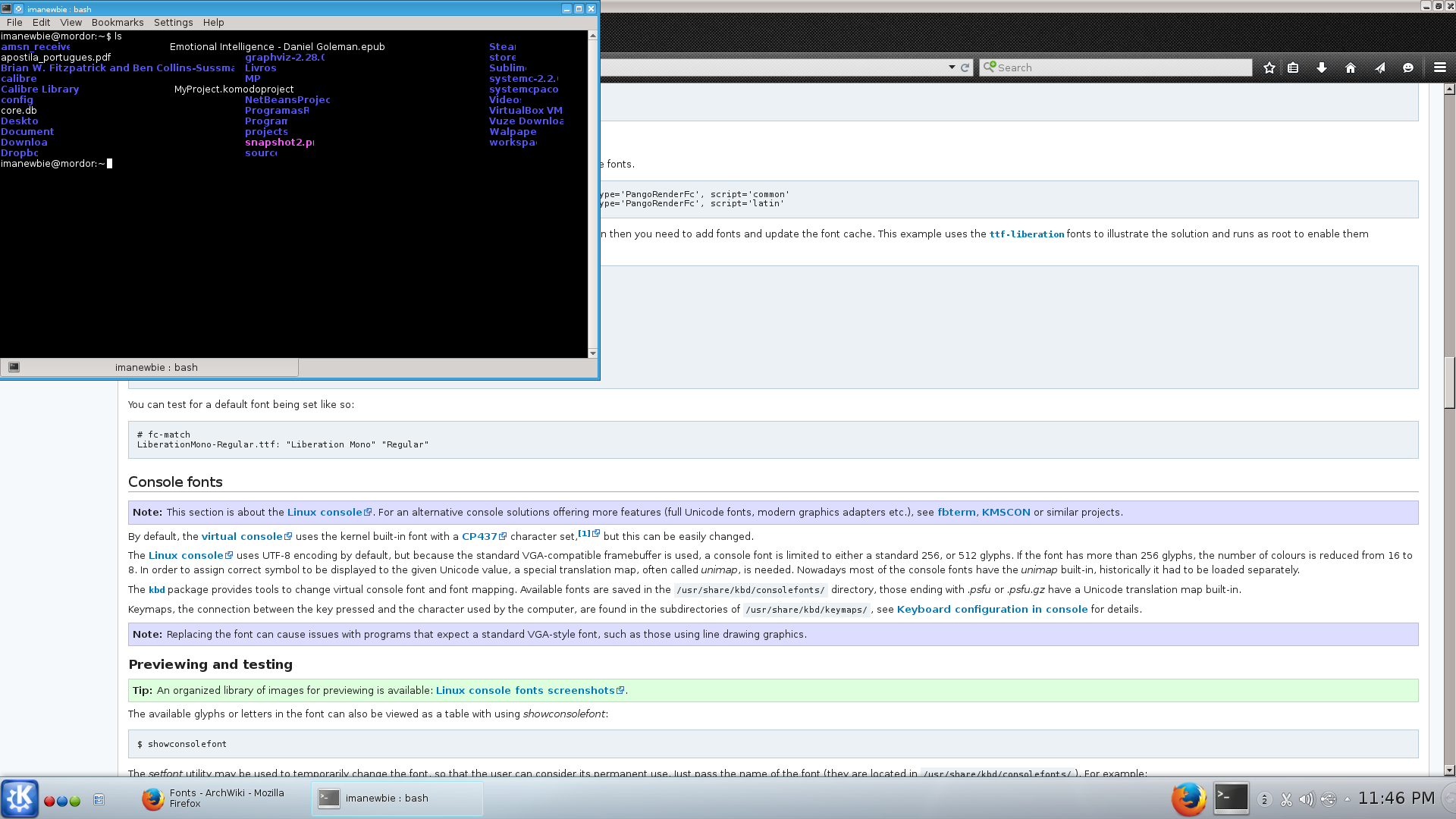Image resolution: width=1456 pixels, height=819 pixels.
Task: Switch to imanewbie : bash taskbar entry
Action: click(x=397, y=799)
